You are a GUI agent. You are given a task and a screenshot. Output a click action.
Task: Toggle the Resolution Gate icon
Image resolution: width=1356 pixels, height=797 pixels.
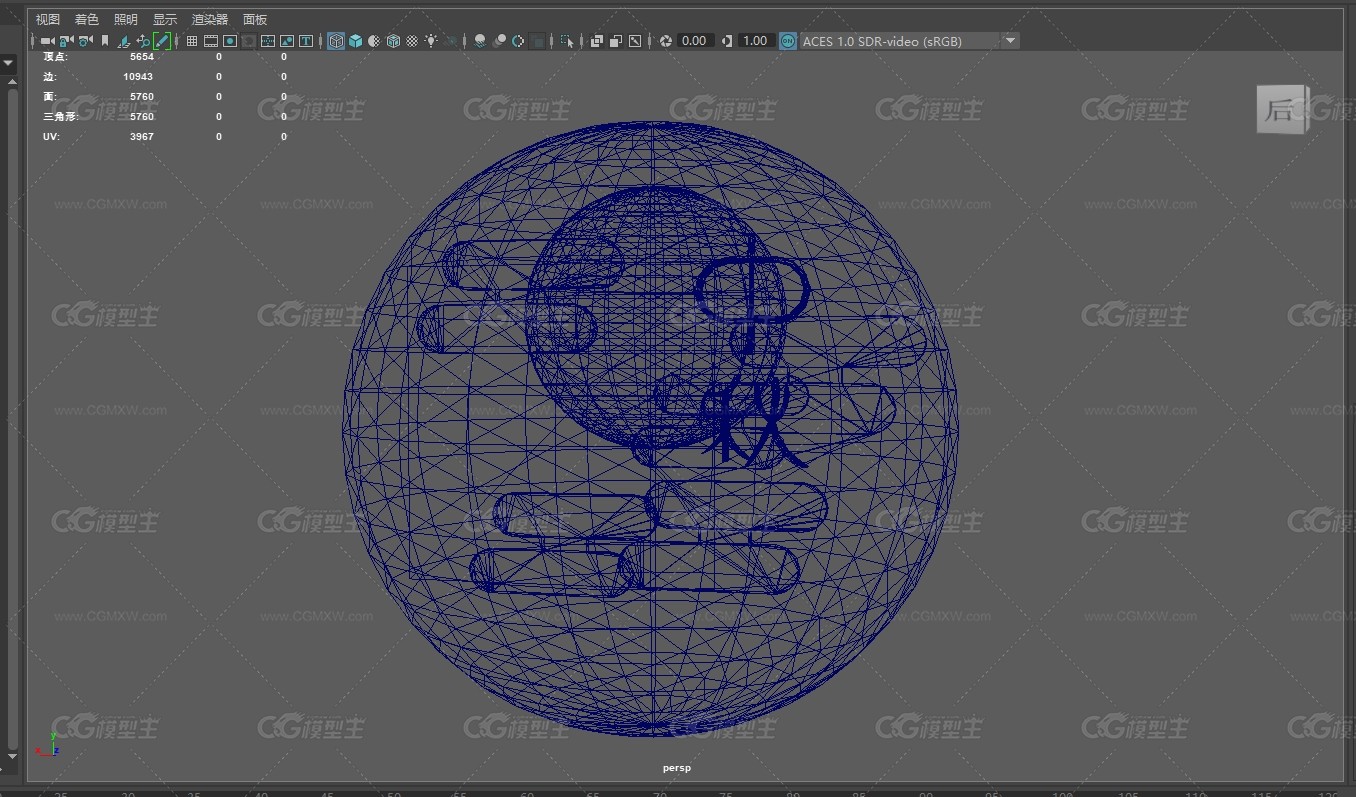(230, 41)
